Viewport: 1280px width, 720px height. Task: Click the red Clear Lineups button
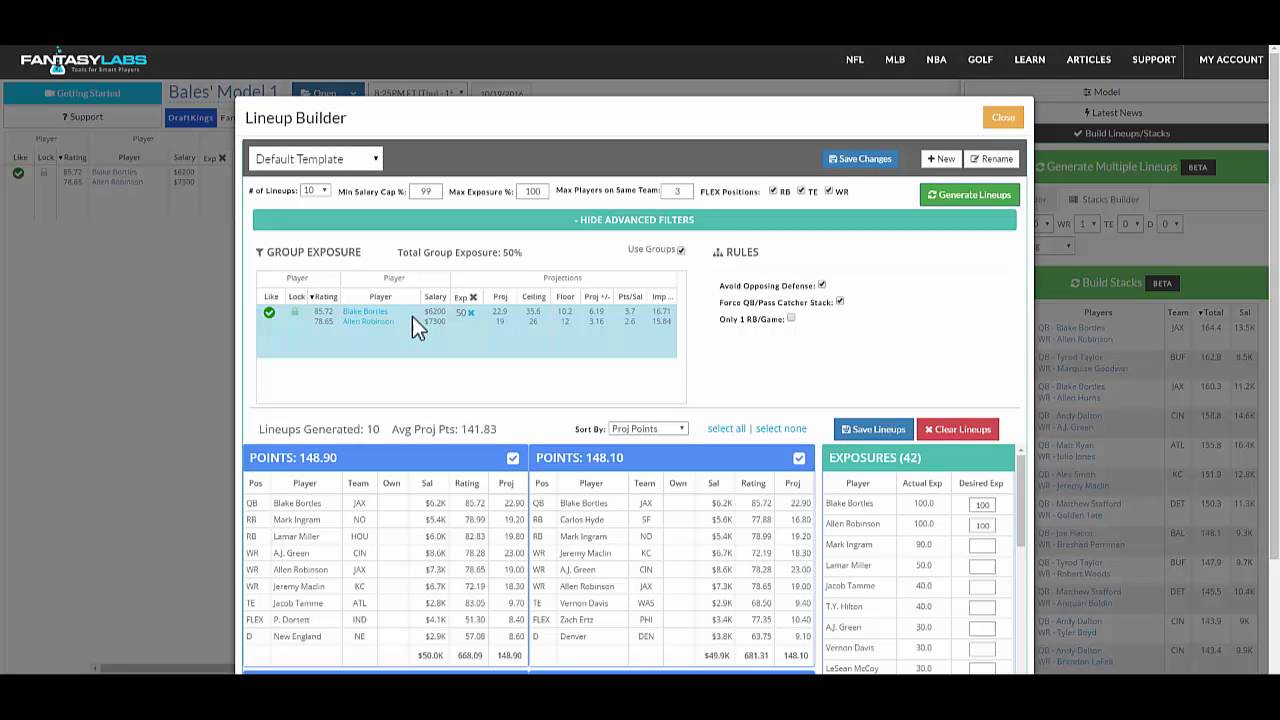958,429
